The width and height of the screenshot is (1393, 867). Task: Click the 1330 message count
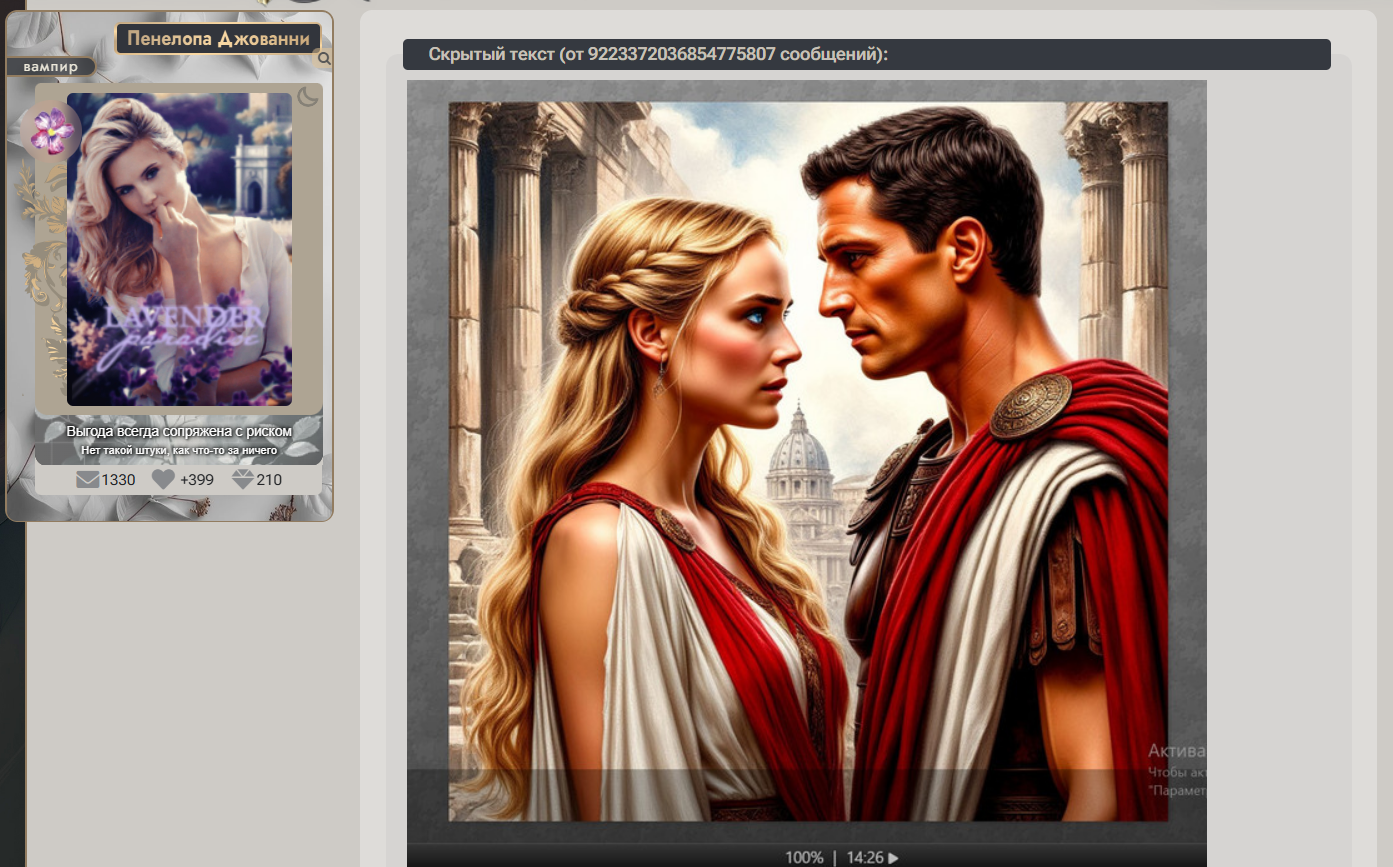pos(118,480)
